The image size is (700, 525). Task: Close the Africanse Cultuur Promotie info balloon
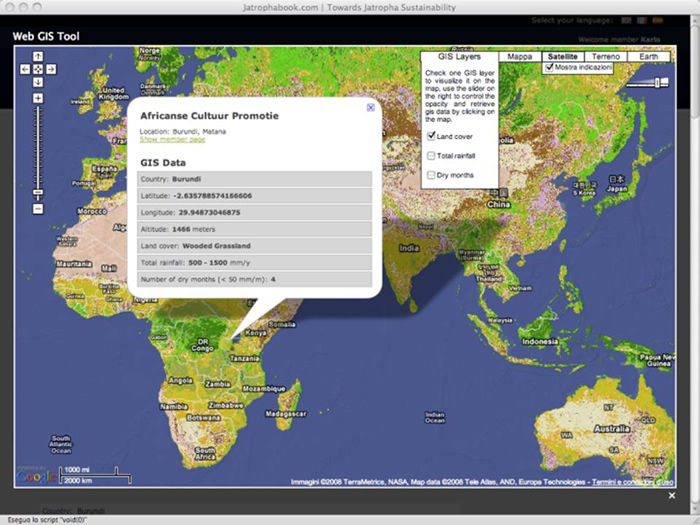pos(370,107)
